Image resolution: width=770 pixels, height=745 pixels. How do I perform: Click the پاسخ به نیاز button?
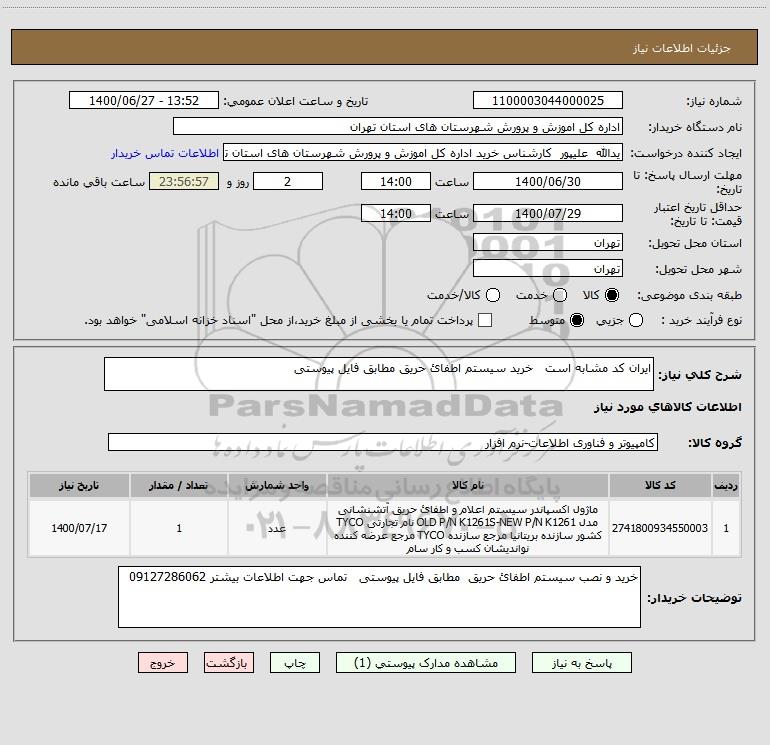click(x=582, y=663)
